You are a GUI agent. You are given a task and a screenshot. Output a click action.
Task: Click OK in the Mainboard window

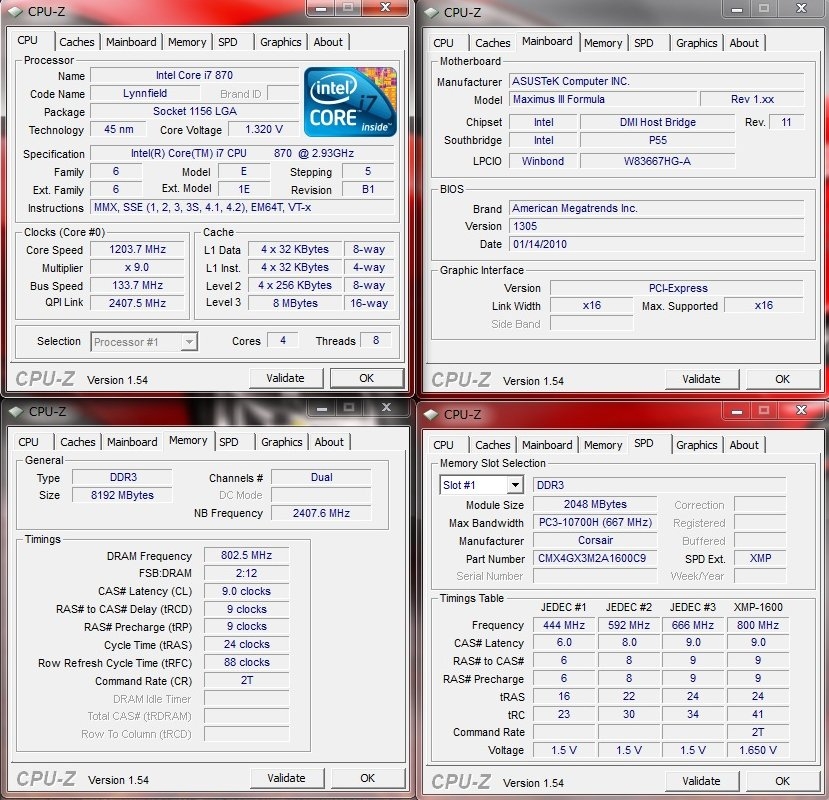tap(782, 379)
